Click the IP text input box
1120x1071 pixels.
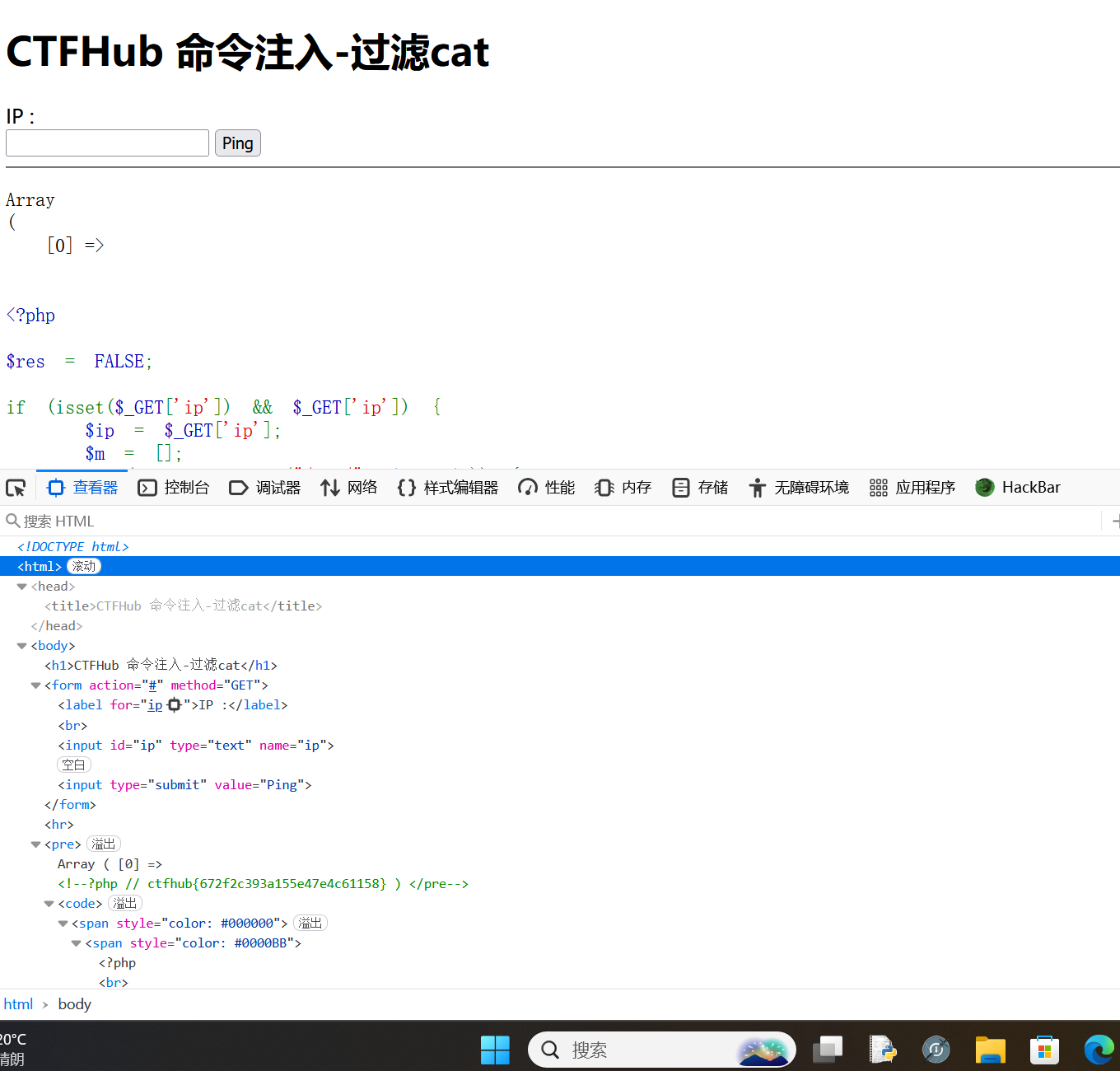coord(107,143)
